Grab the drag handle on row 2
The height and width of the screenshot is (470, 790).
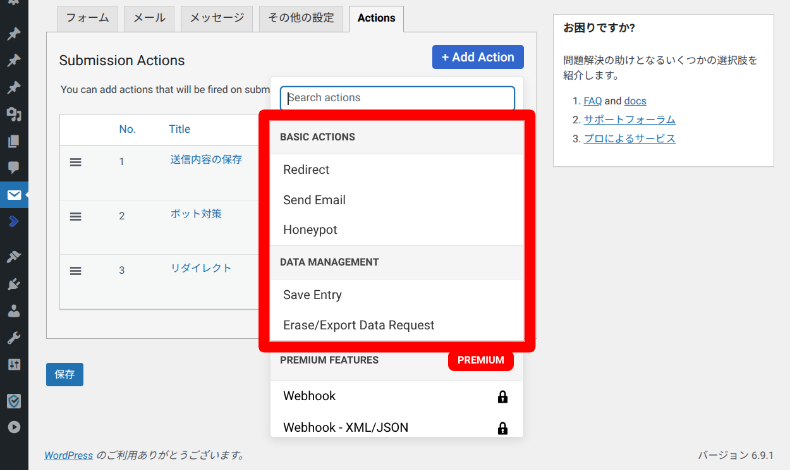76,216
